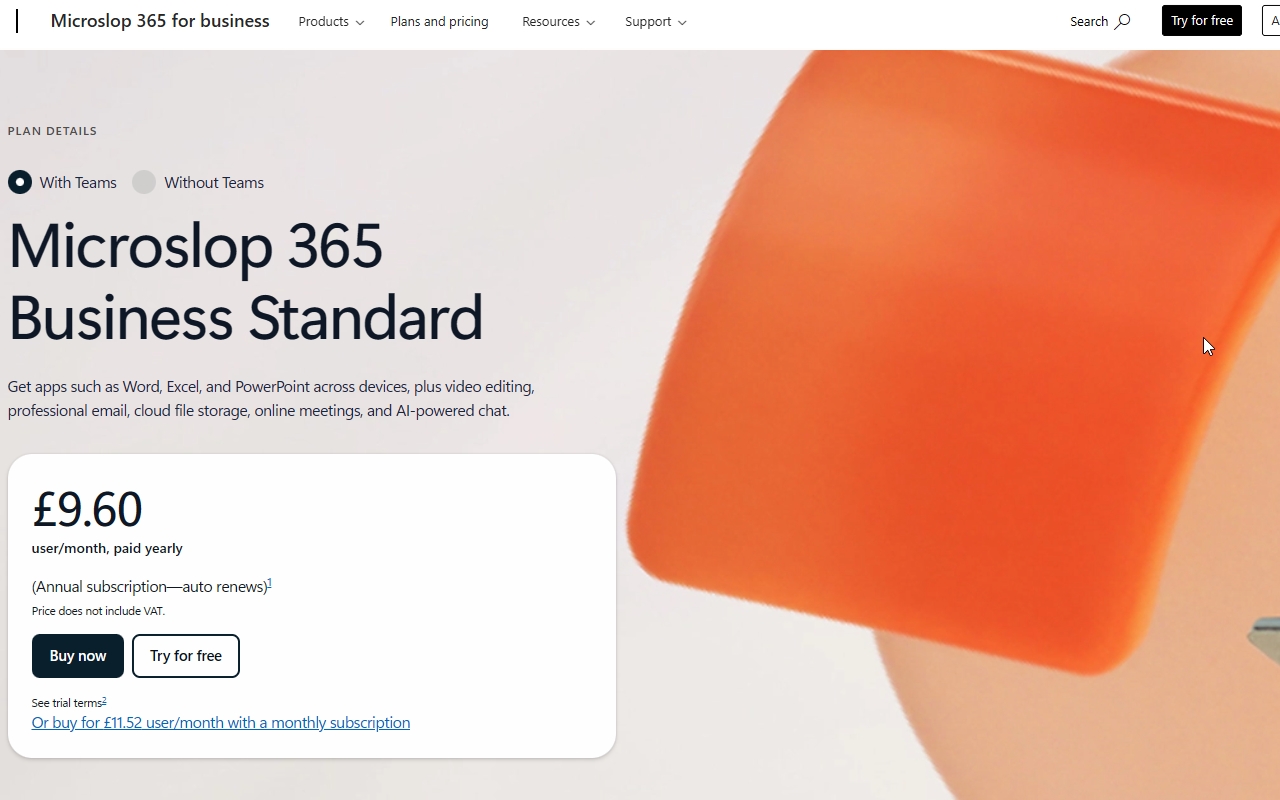This screenshot has width=1280, height=800.
Task: Select the With Teams radio option
Action: (20, 182)
